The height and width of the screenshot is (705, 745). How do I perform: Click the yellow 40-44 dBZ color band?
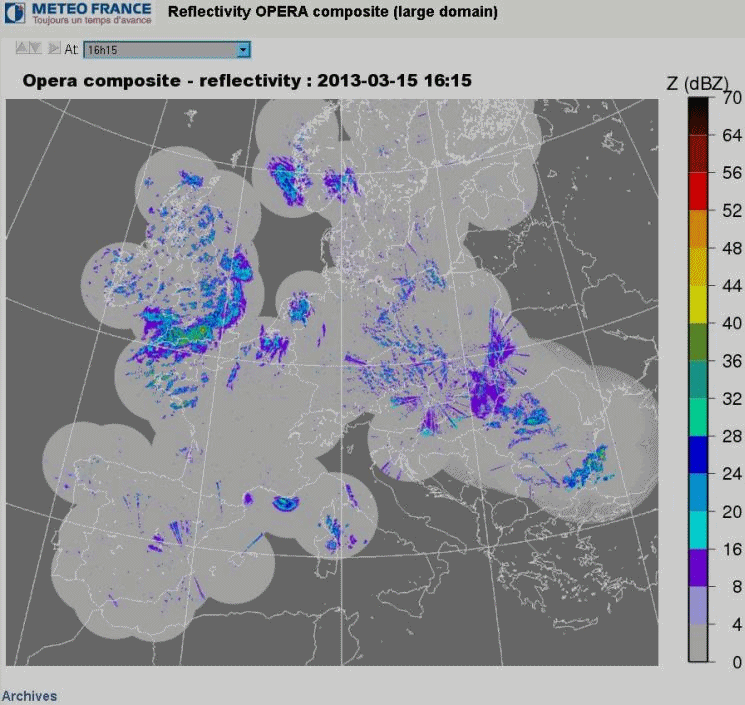[698, 305]
